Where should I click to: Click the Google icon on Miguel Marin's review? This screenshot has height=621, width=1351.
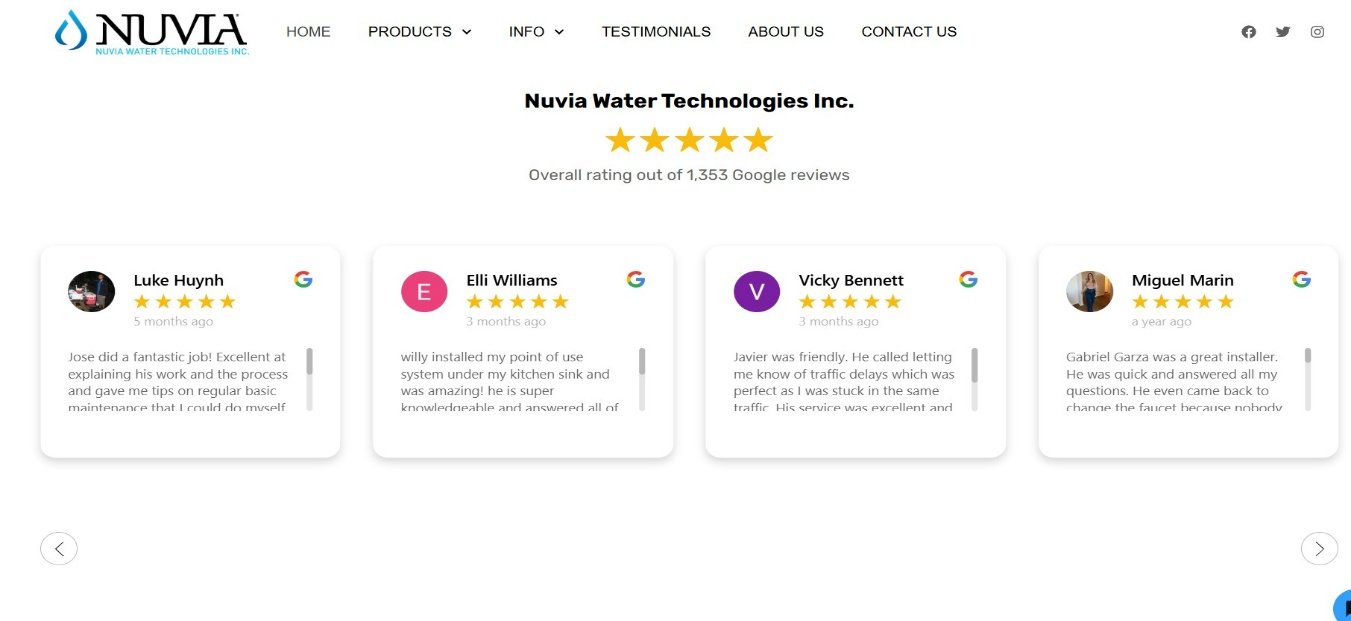click(x=1301, y=279)
